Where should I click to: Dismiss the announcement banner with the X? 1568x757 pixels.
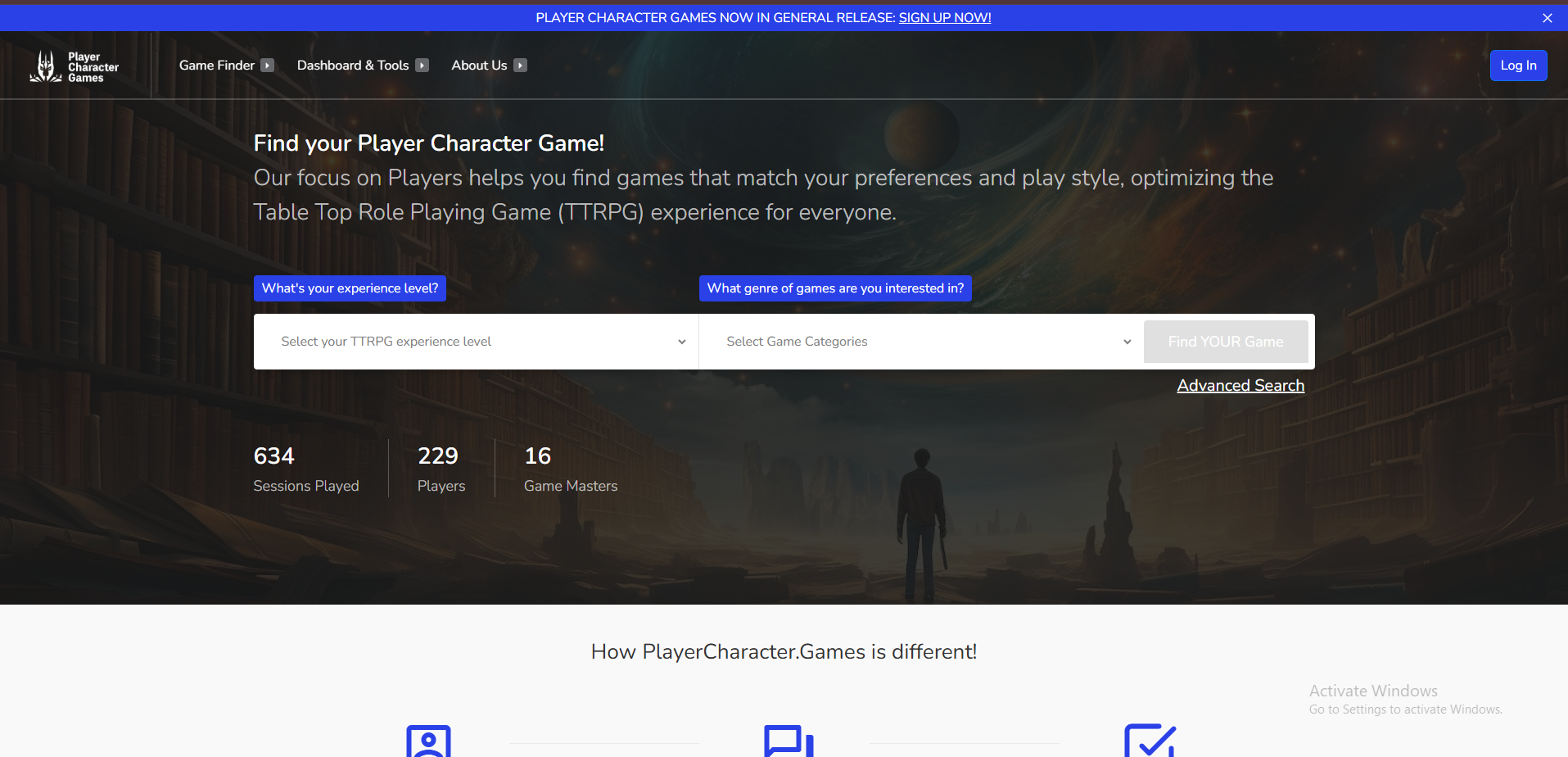[x=1547, y=18]
